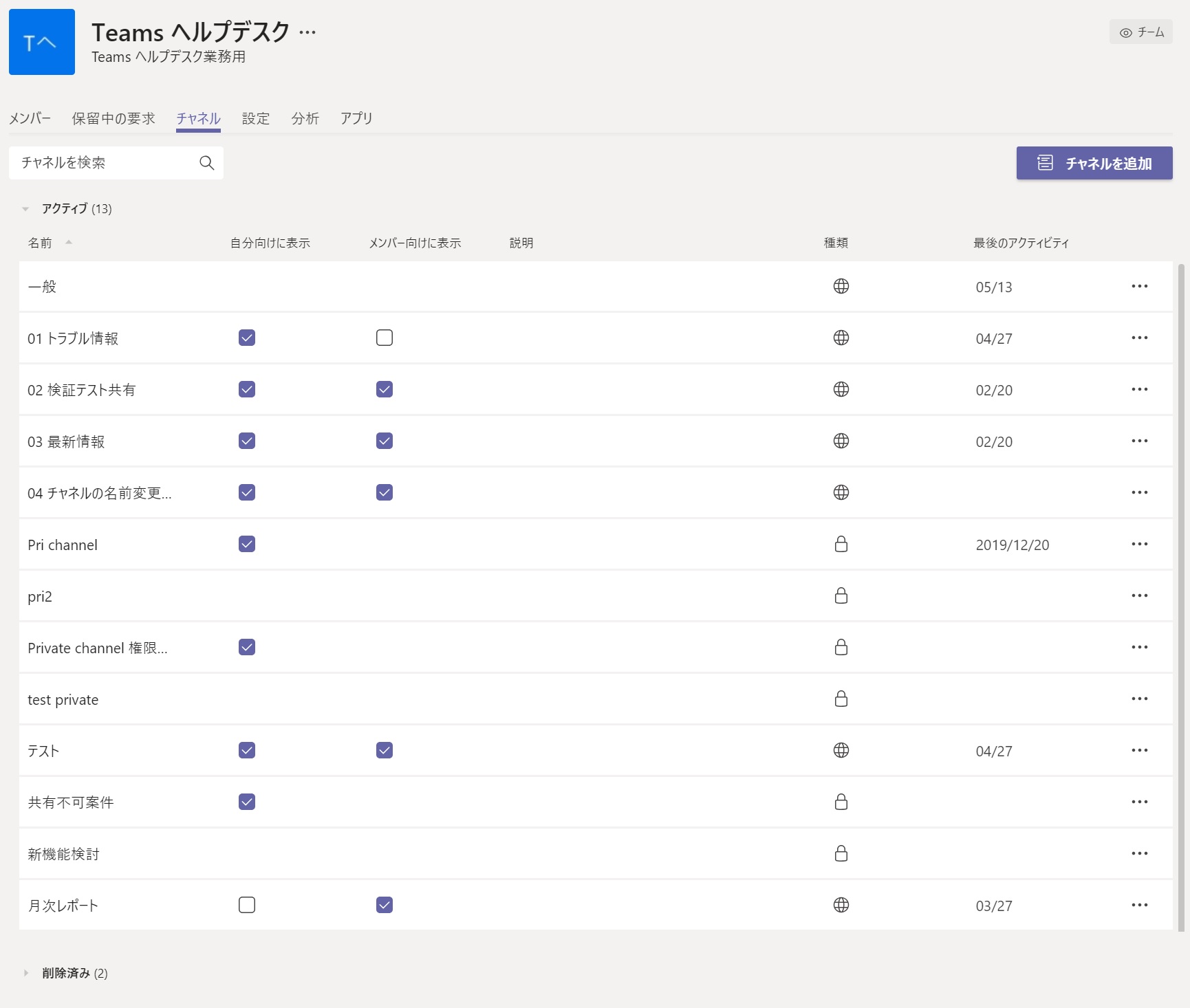Click チャネルを追加 button
This screenshot has height=1008, width=1190.
[1094, 163]
